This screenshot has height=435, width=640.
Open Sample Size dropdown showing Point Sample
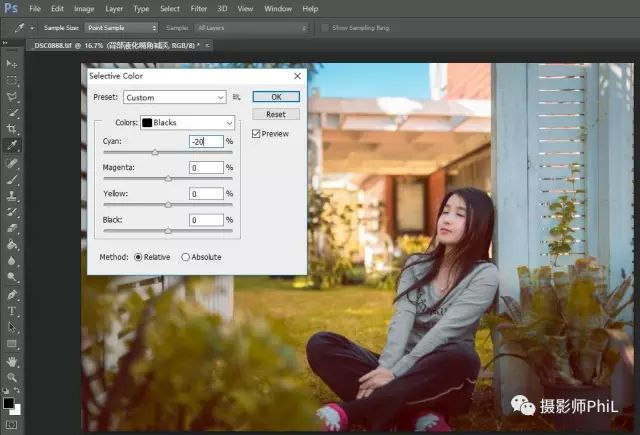point(121,28)
